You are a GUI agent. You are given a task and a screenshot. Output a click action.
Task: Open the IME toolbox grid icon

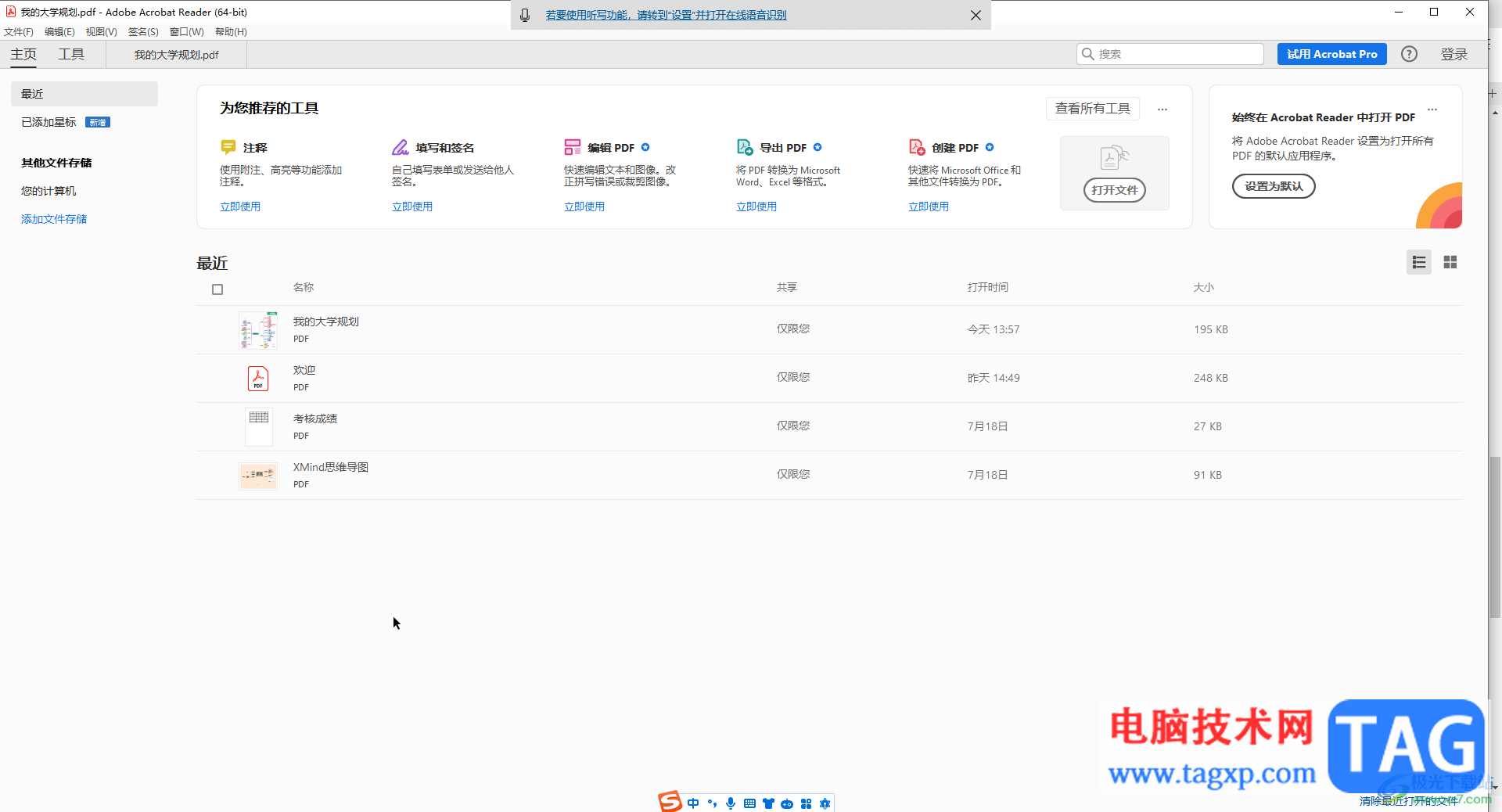point(806,803)
